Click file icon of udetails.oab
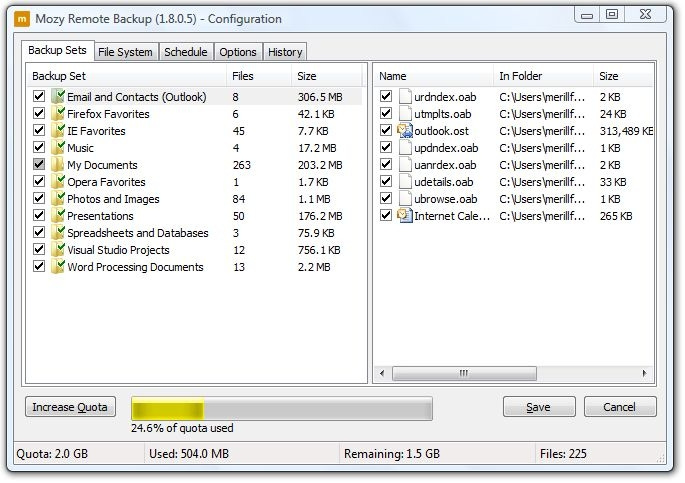 point(405,182)
